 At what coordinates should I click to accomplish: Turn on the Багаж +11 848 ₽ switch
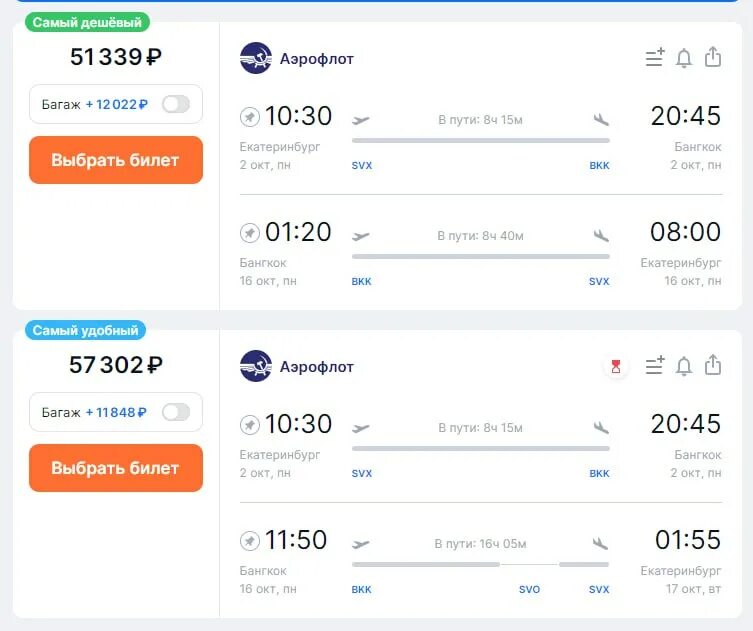point(175,412)
